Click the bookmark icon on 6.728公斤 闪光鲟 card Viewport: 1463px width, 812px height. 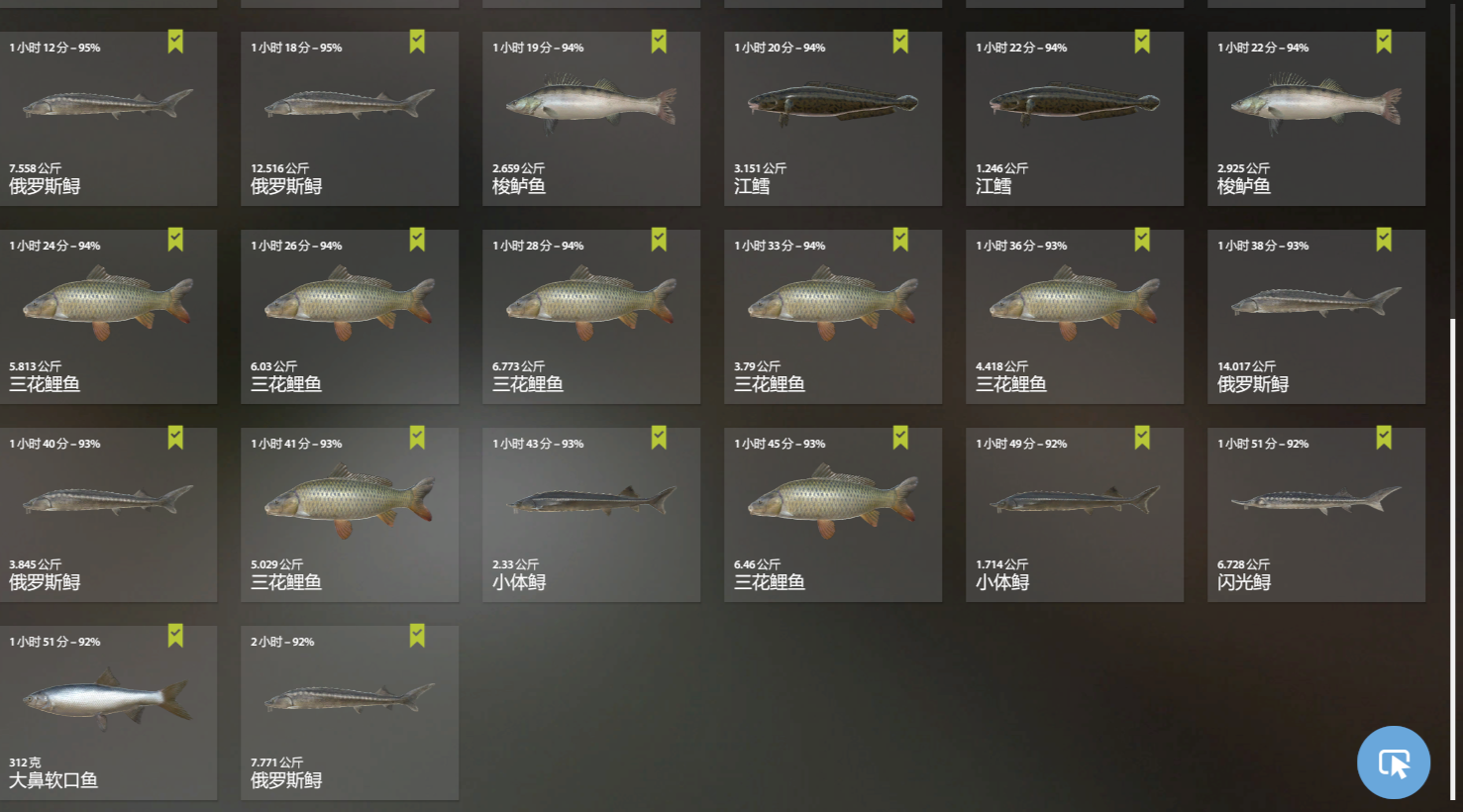point(1384,438)
